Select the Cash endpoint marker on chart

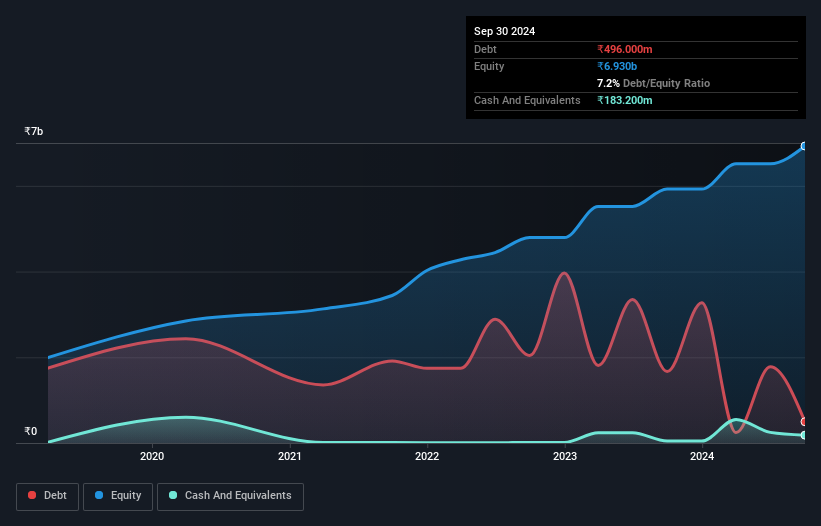(804, 435)
